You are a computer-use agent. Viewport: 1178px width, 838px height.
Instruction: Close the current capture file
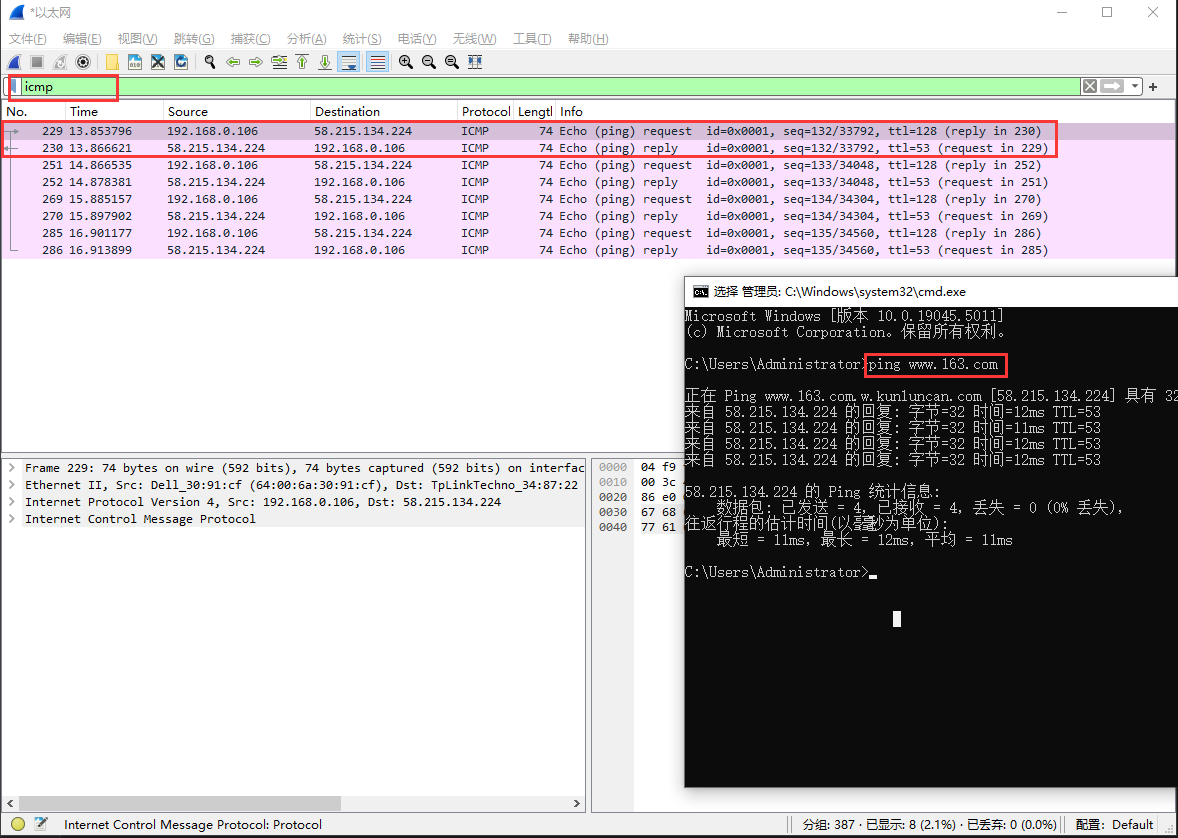[x=158, y=62]
